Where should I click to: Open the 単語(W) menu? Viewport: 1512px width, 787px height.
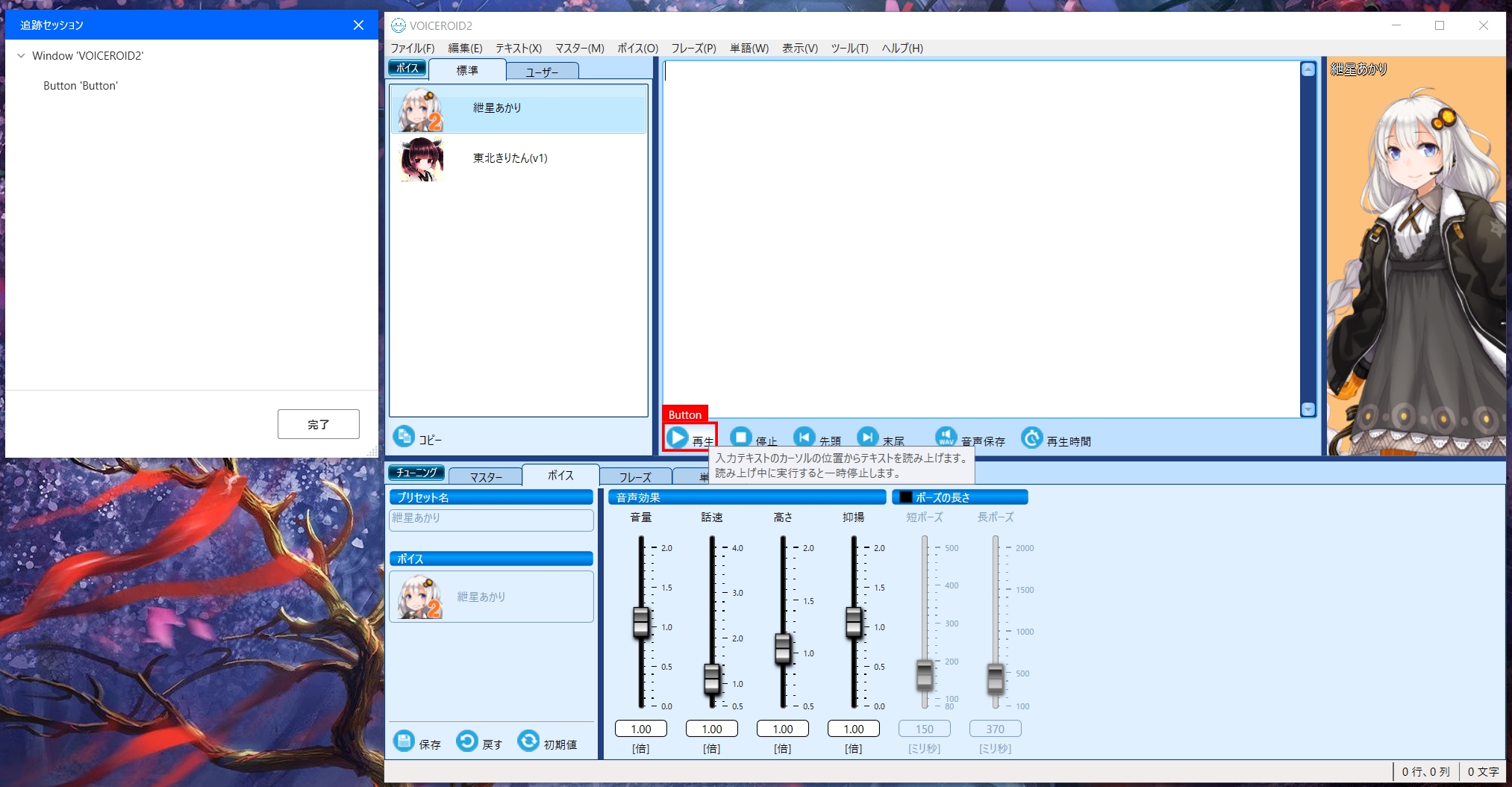749,48
